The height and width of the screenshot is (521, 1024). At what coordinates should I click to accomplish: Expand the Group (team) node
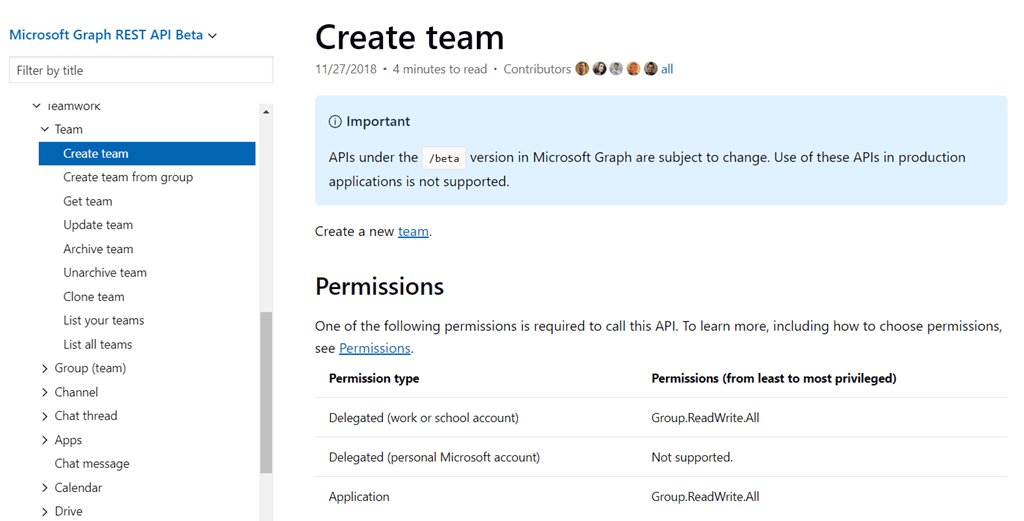(45, 369)
